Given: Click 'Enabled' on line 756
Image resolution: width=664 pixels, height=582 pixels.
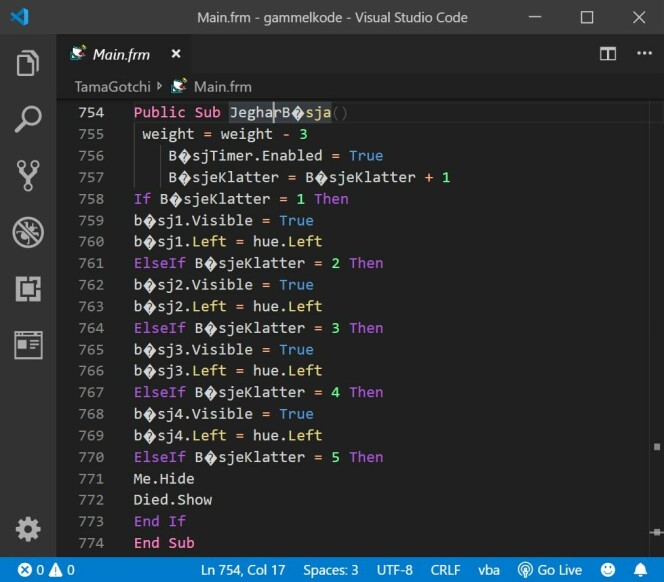Looking at the screenshot, I should (292, 156).
